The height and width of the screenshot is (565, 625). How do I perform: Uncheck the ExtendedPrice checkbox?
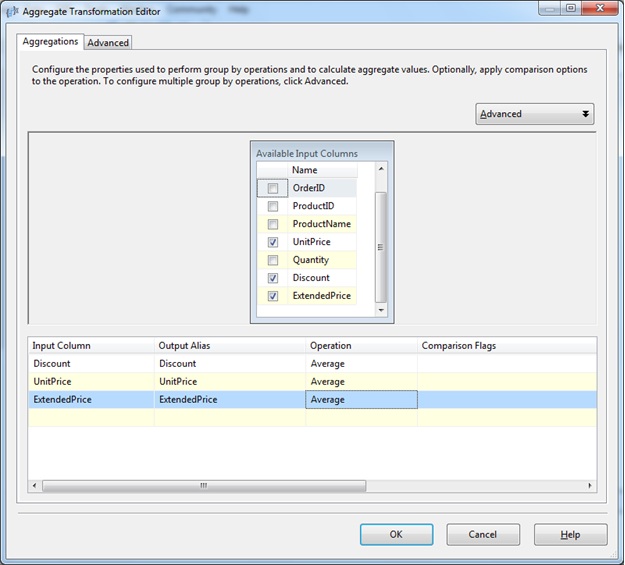(x=273, y=296)
